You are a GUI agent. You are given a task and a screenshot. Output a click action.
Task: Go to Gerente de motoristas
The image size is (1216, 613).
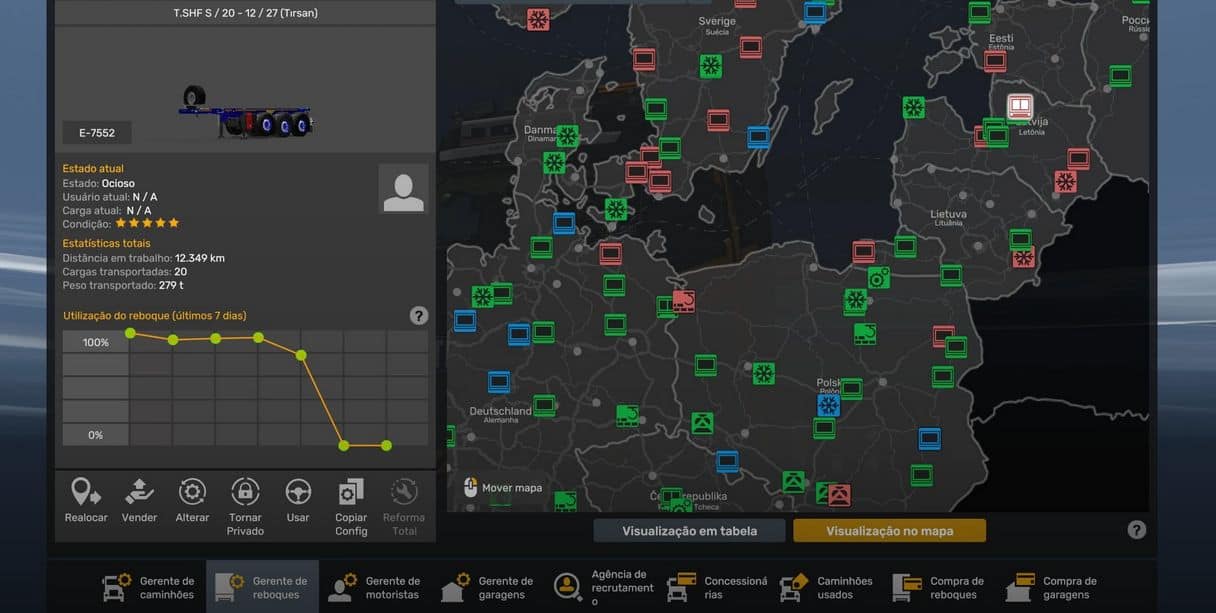(x=375, y=587)
